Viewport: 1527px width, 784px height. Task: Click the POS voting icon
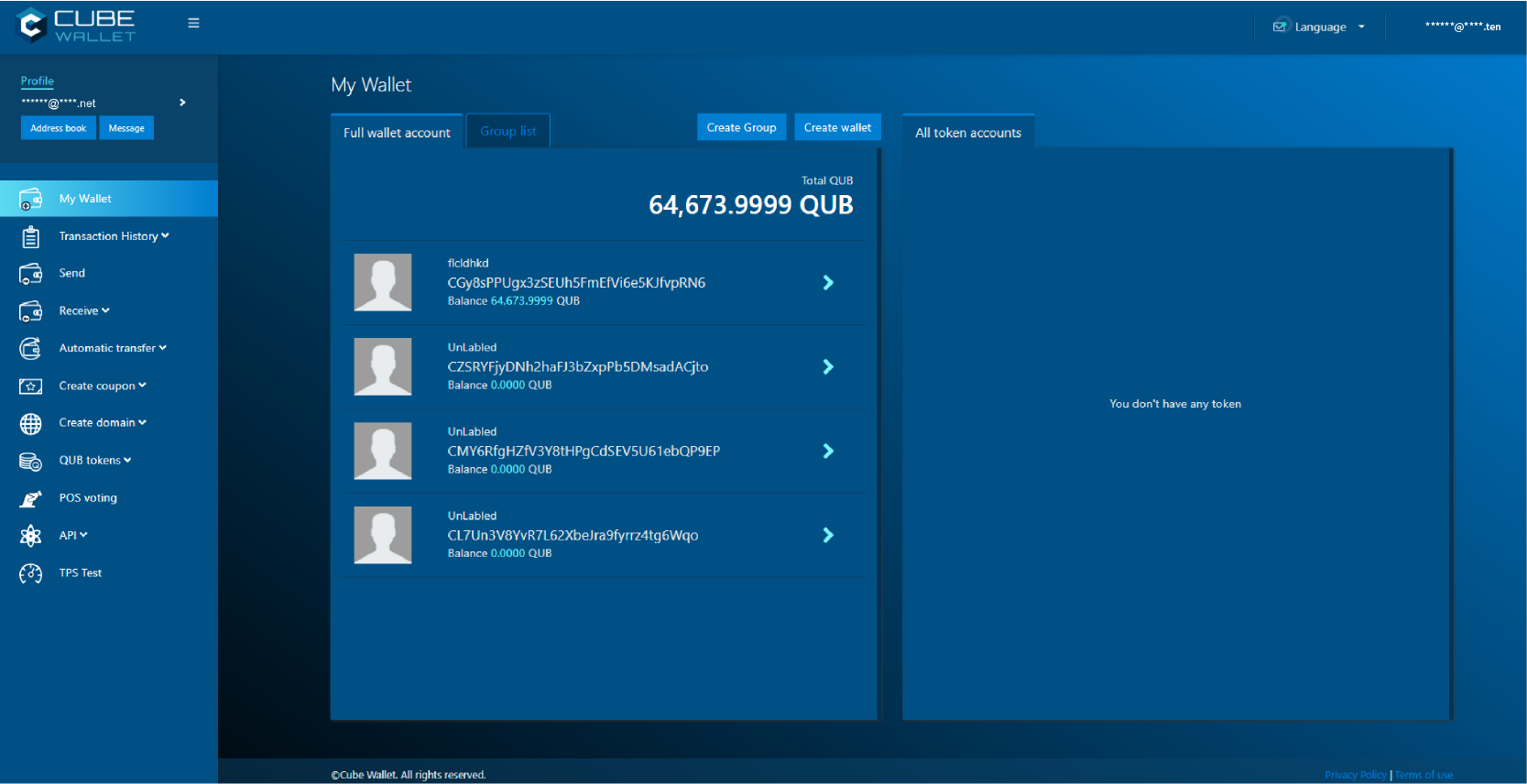(x=30, y=498)
